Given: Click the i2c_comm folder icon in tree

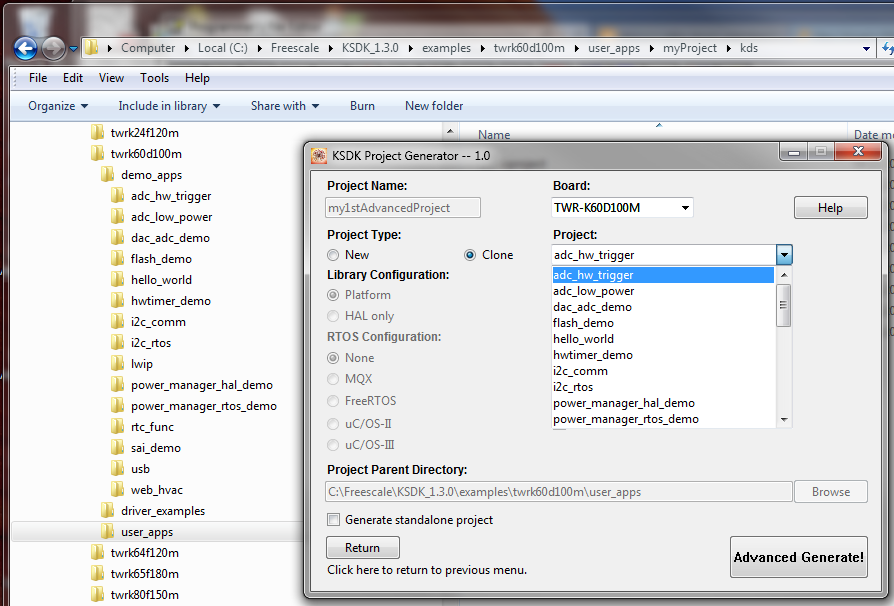Looking at the screenshot, I should (117, 322).
